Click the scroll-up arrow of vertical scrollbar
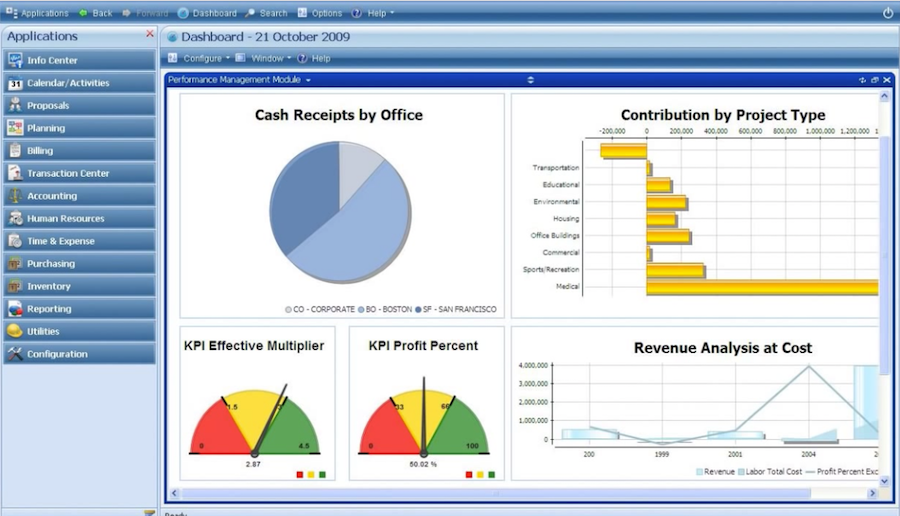900x516 pixels. tap(884, 96)
